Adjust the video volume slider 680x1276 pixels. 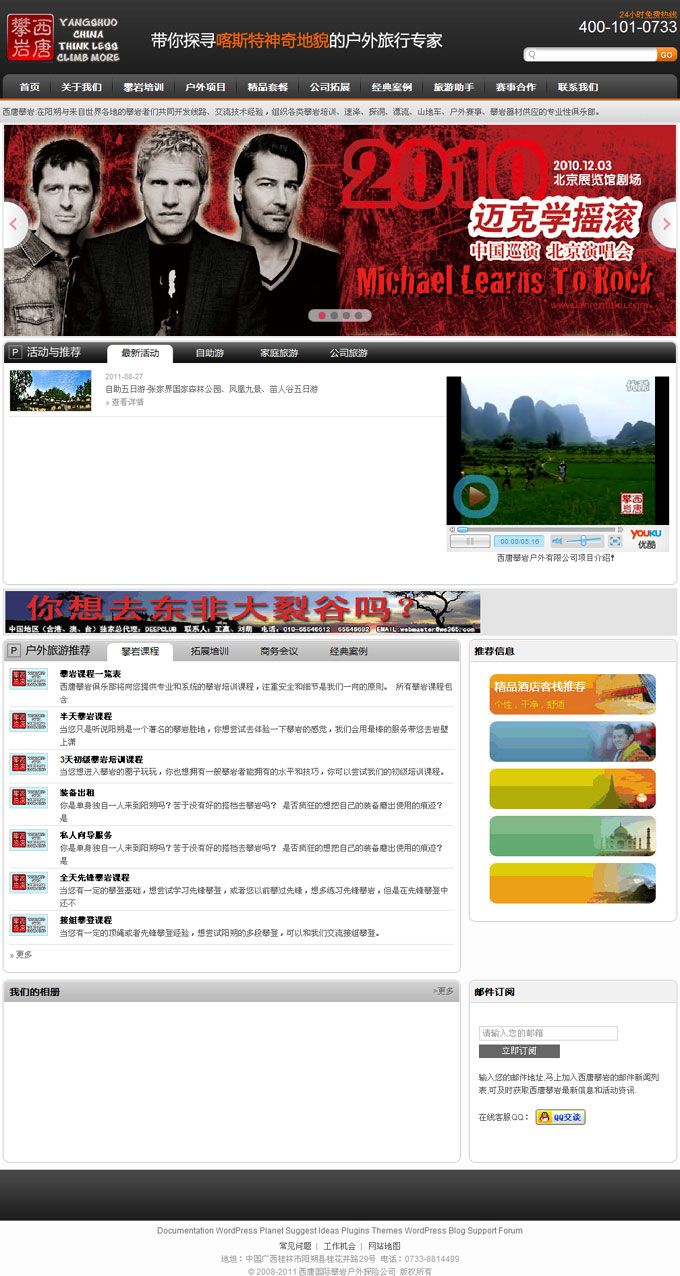[584, 541]
